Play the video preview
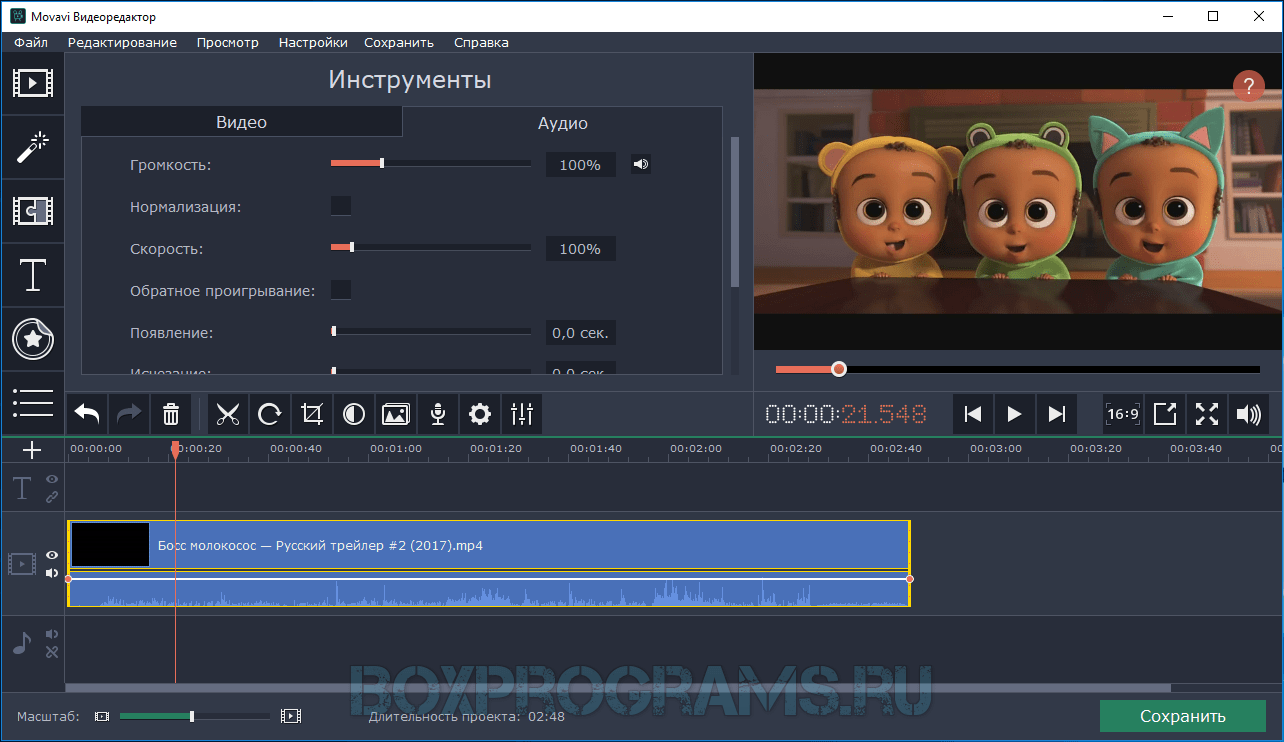 coord(1014,413)
